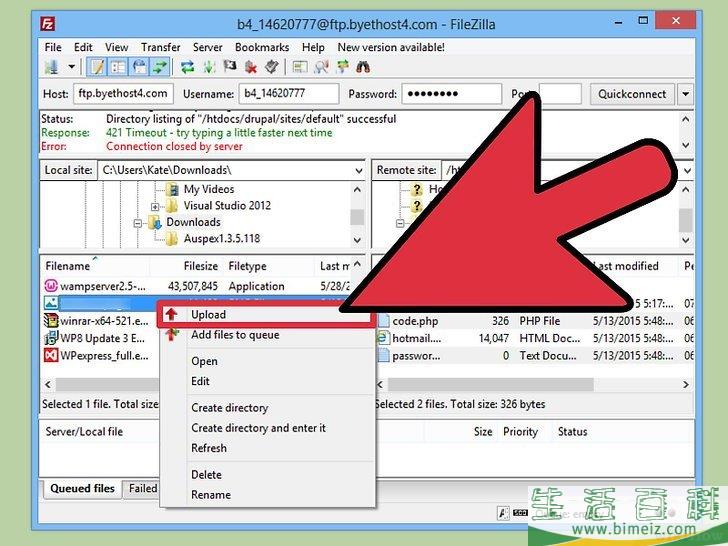The width and height of the screenshot is (728, 546).
Task: Choose Upload from the context menu
Action: 267,314
